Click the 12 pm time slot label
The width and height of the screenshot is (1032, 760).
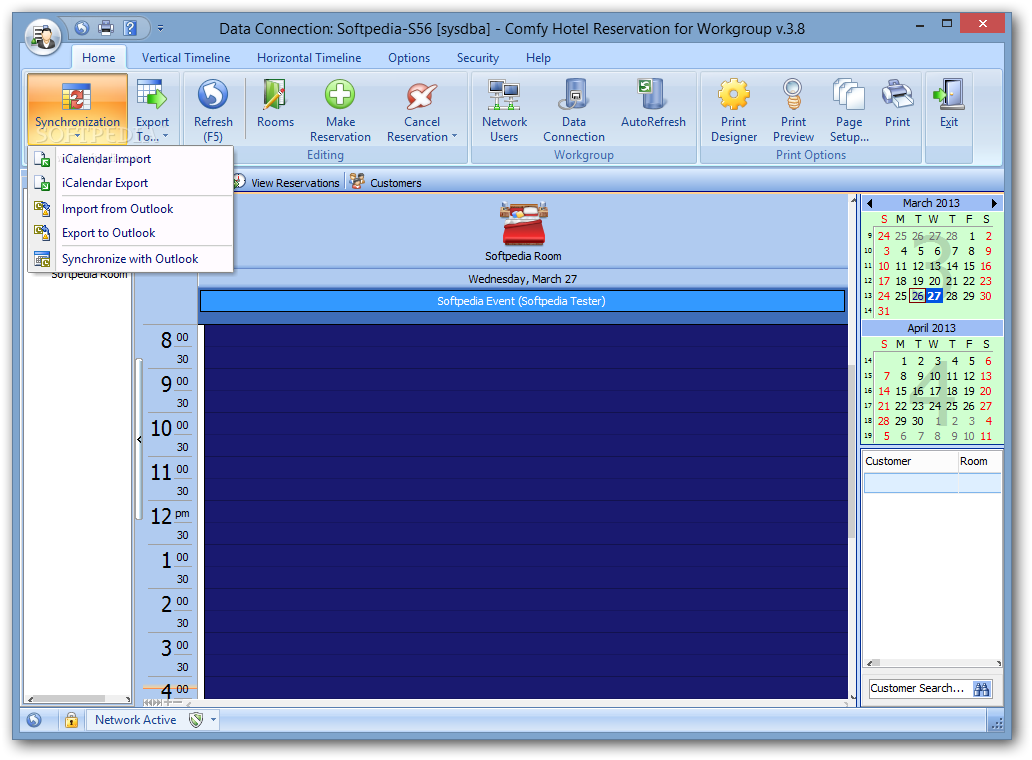point(170,515)
